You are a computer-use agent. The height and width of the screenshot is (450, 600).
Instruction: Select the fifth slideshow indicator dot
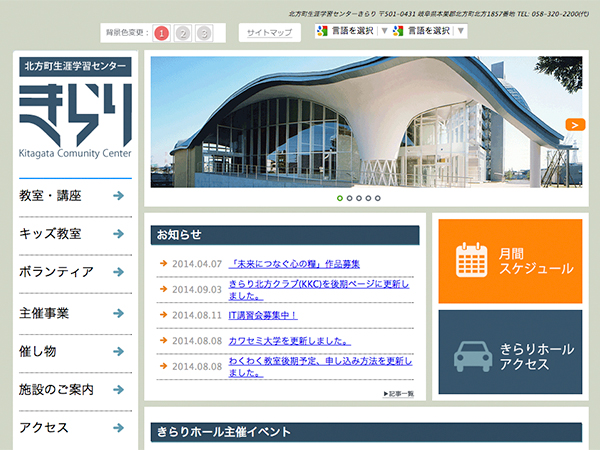[379, 198]
